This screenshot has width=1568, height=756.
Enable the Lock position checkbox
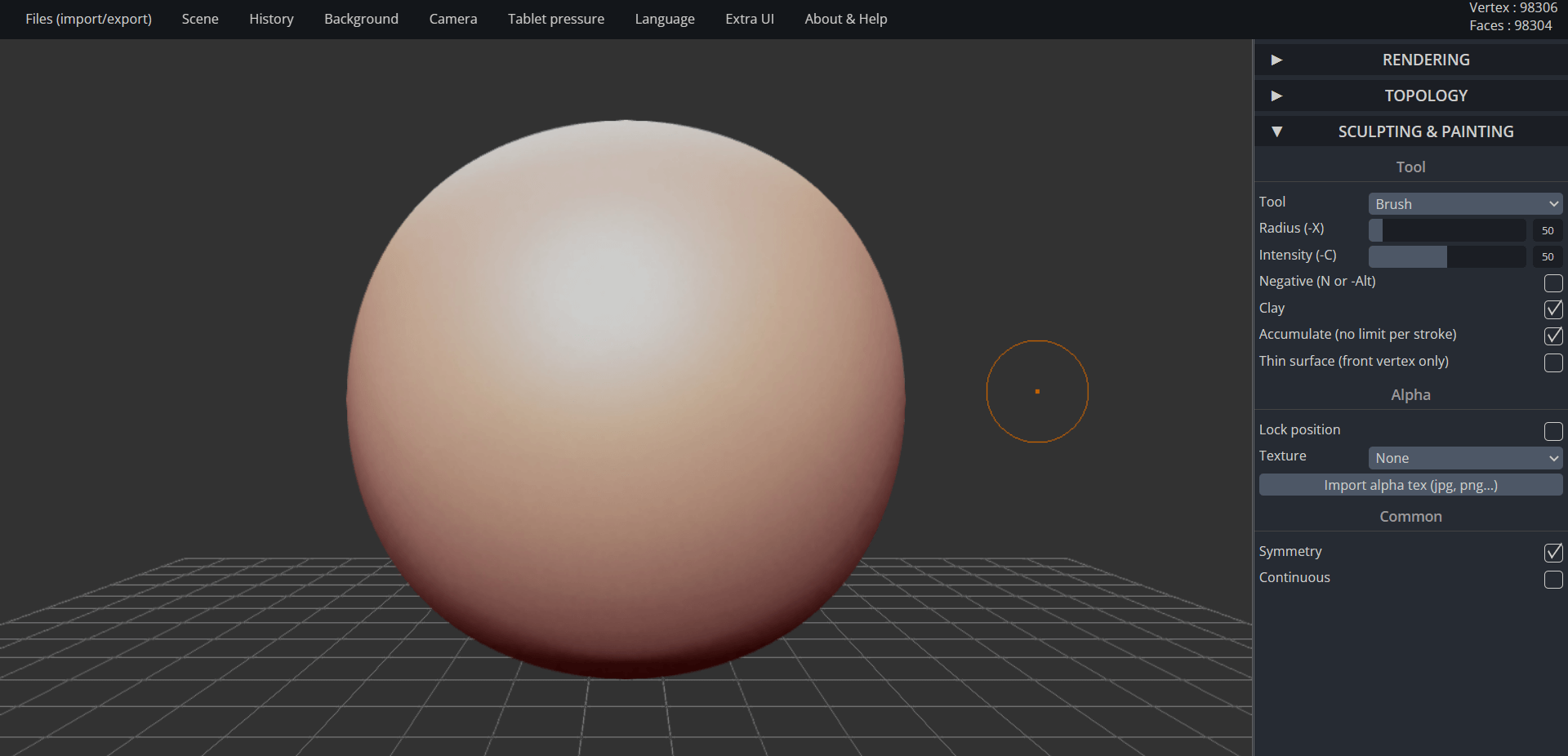[x=1553, y=431]
